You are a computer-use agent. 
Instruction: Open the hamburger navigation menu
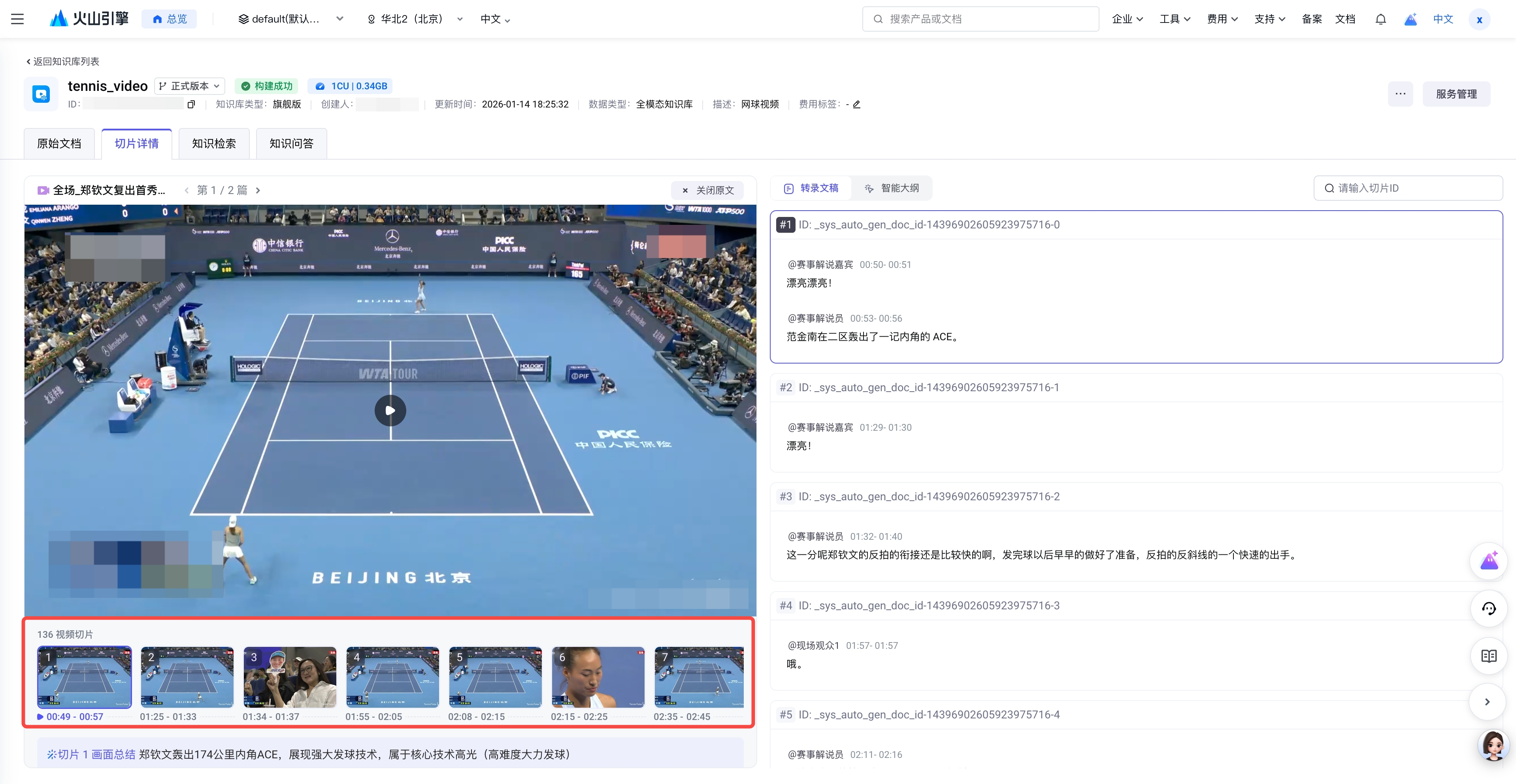click(18, 19)
